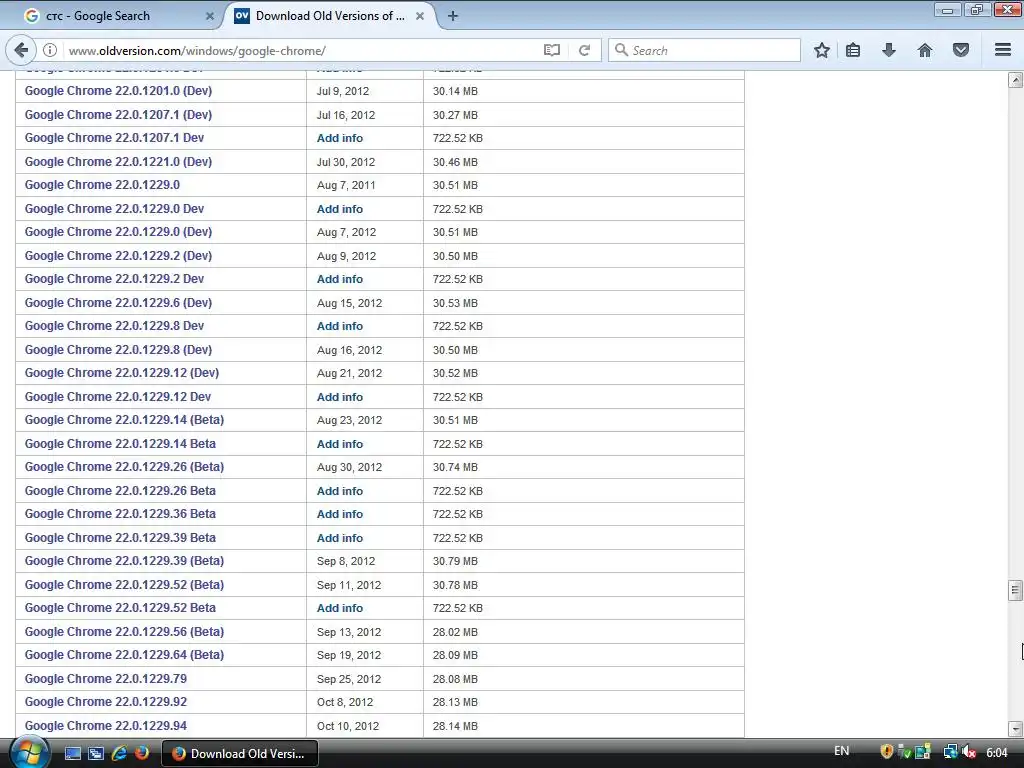
Task: Click Add info for 22.0.1229.0 Dev
Action: tap(340, 209)
